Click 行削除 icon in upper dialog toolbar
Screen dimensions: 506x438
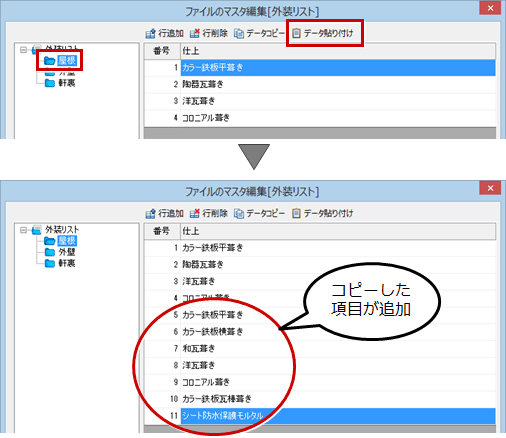pyautogui.click(x=195, y=33)
